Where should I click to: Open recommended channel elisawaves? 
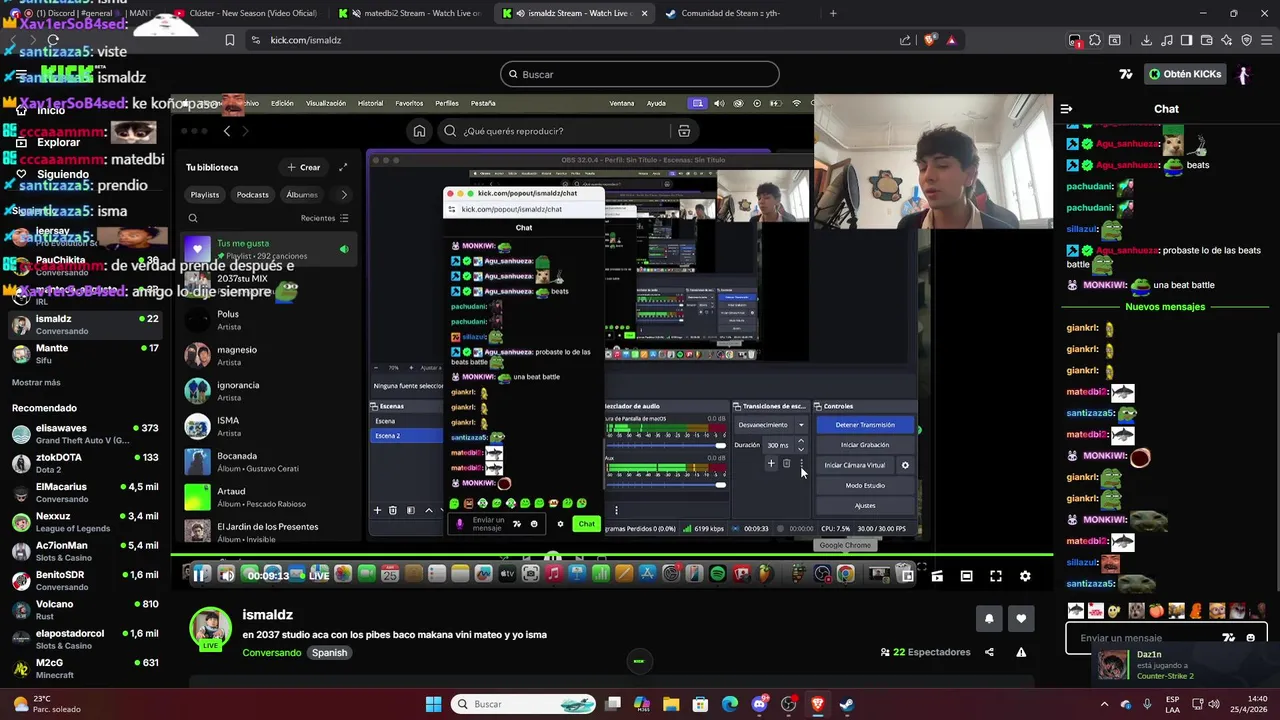pos(85,434)
